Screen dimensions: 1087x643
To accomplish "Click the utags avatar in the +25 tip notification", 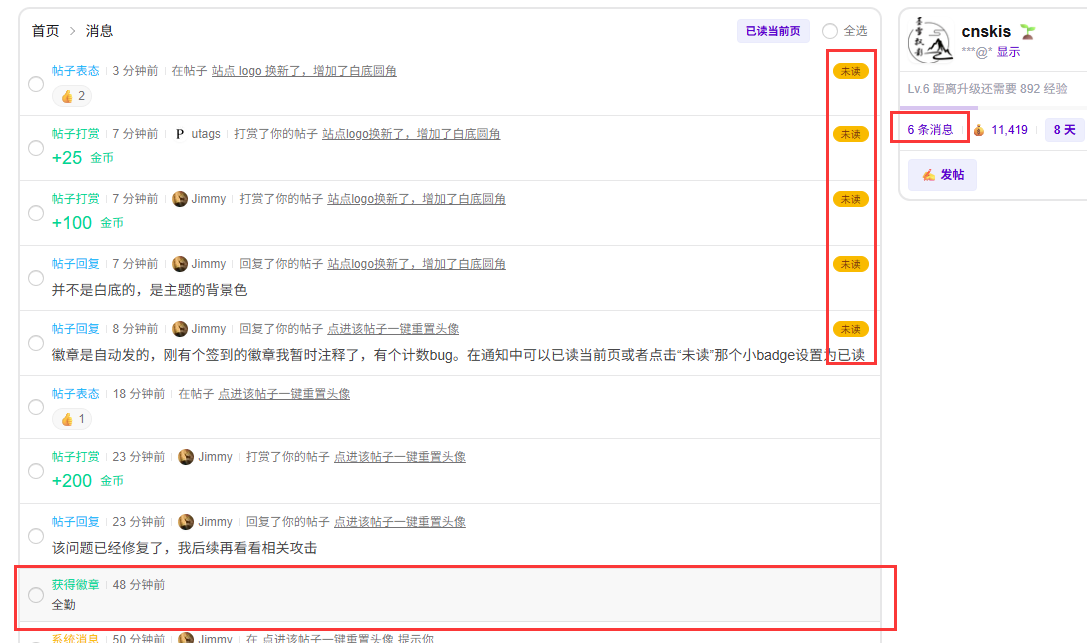I will (180, 134).
